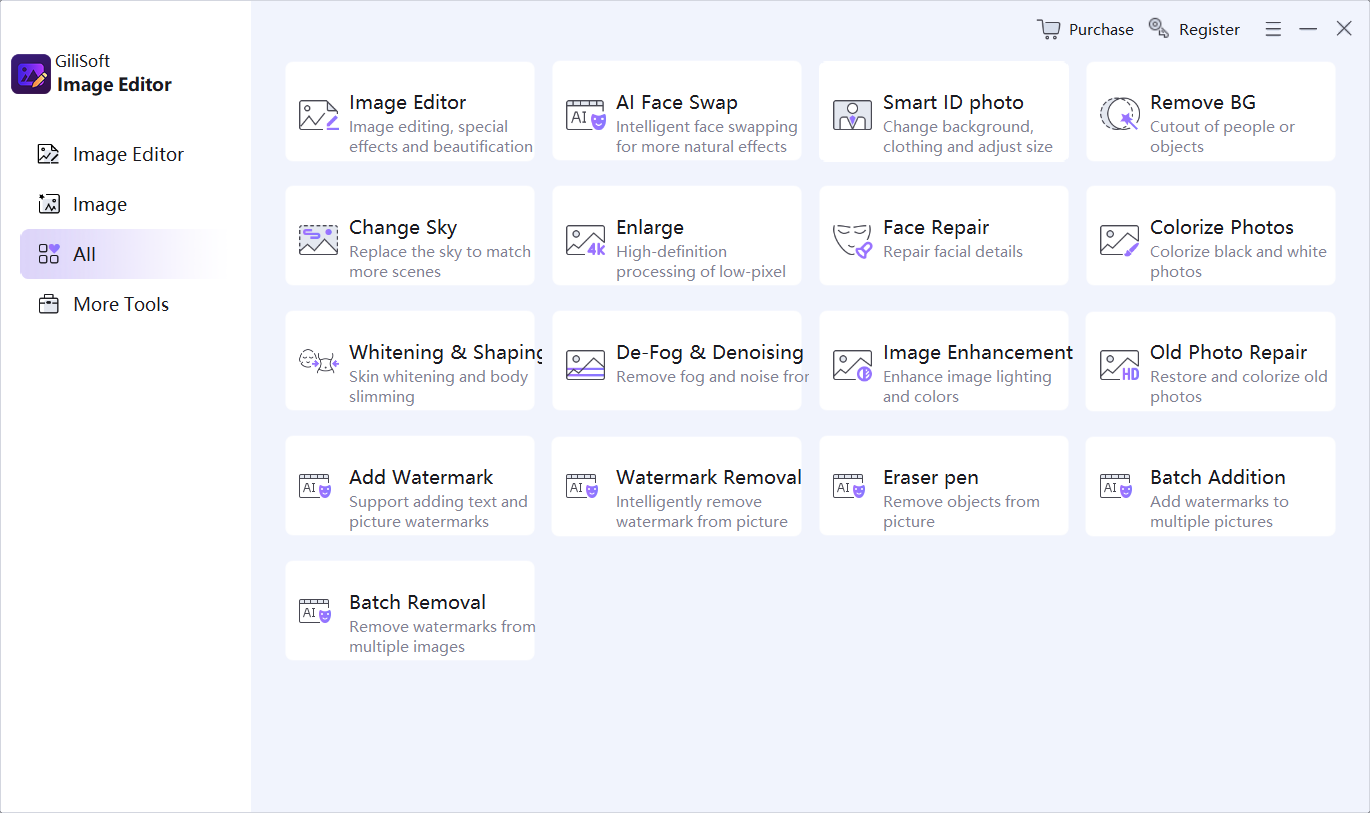Click 'Colorize black and white photos' text

(1238, 262)
